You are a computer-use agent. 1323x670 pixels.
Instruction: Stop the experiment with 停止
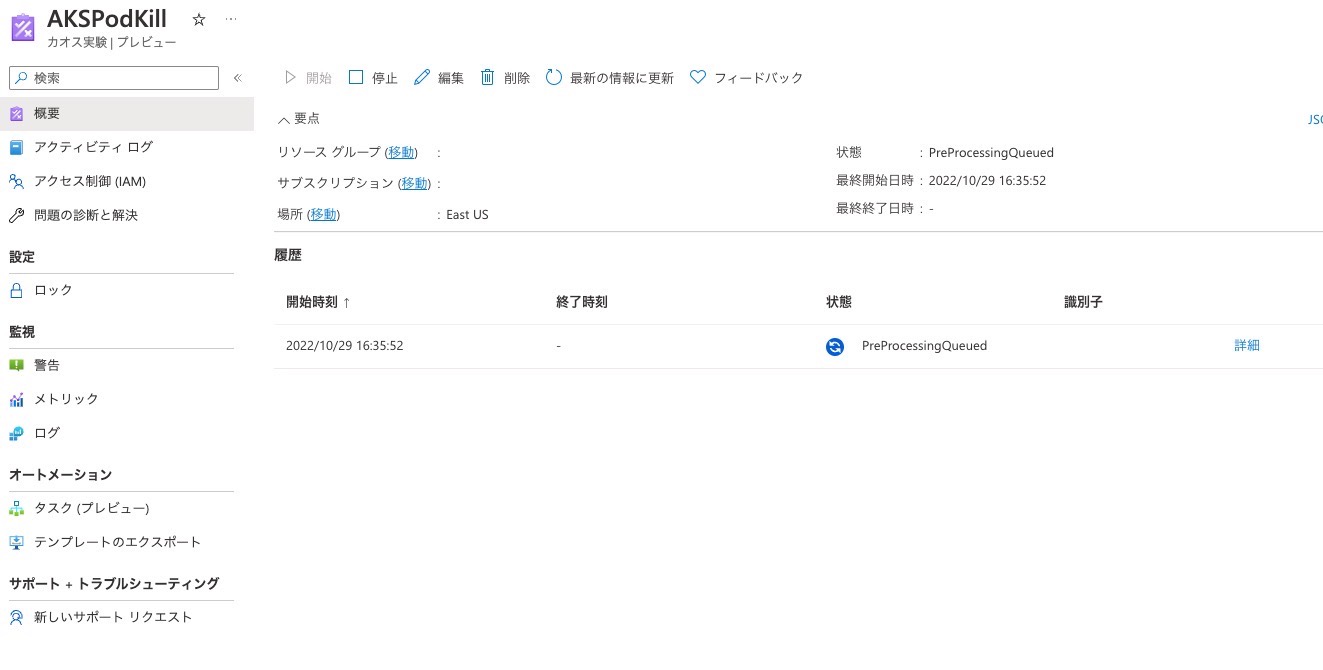pyautogui.click(x=373, y=78)
